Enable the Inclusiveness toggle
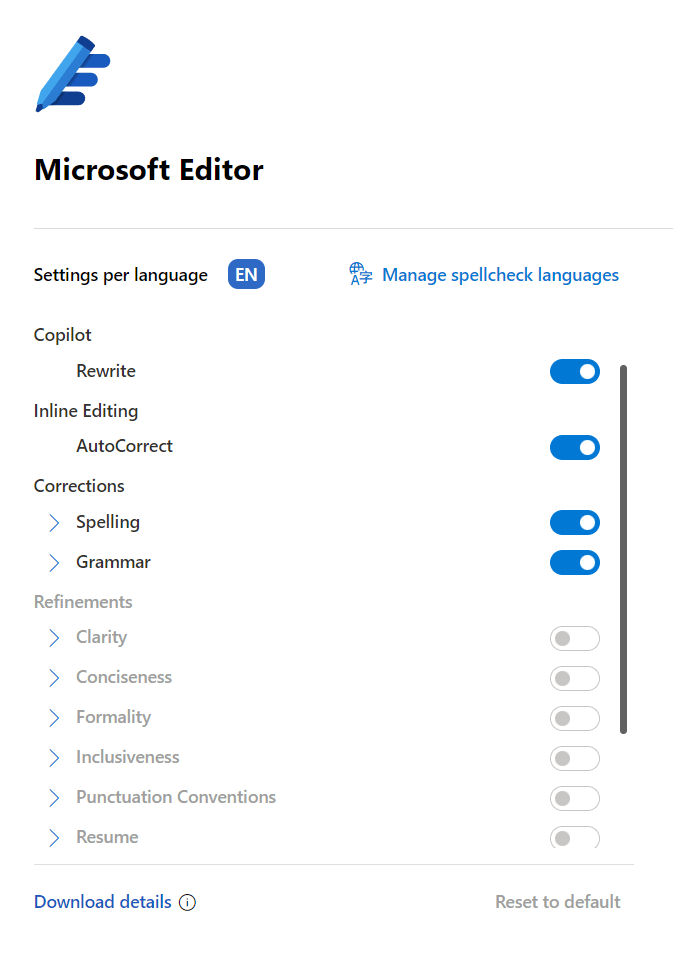 click(574, 758)
